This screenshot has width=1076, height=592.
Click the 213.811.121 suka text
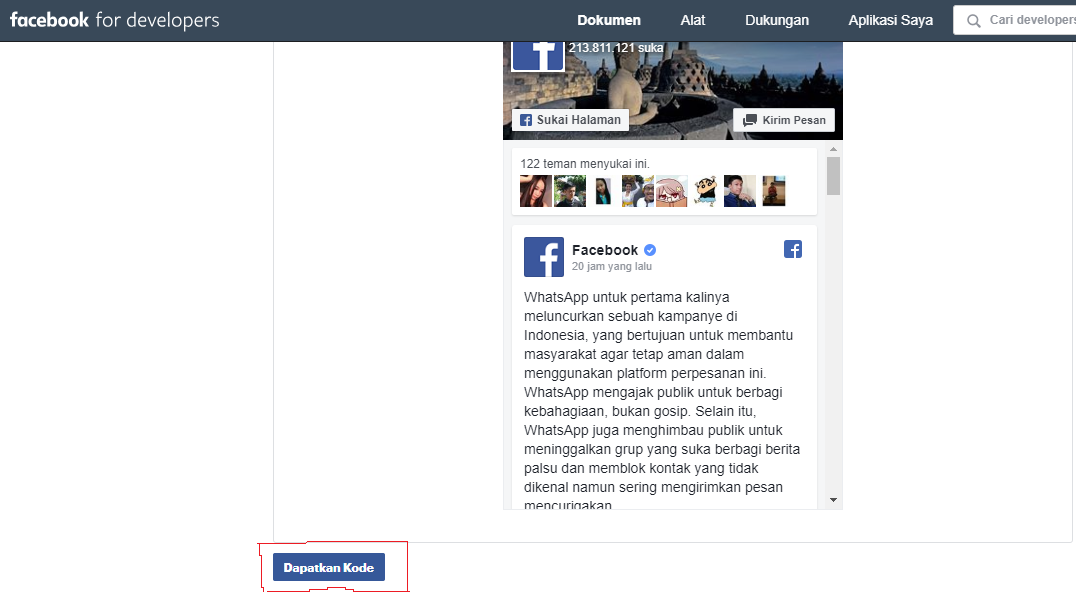tap(616, 48)
